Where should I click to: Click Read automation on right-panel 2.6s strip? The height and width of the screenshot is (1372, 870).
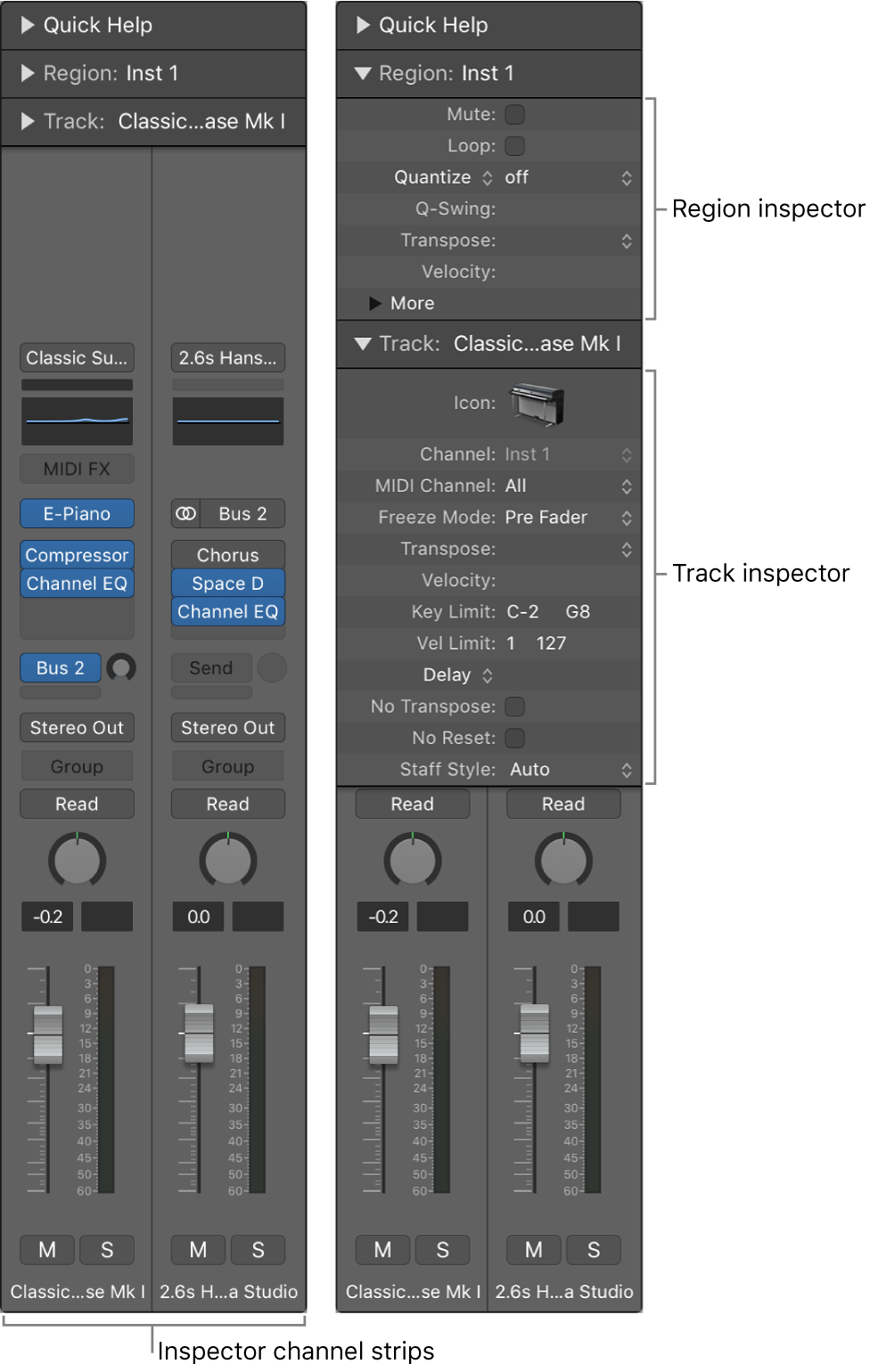pyautogui.click(x=563, y=804)
